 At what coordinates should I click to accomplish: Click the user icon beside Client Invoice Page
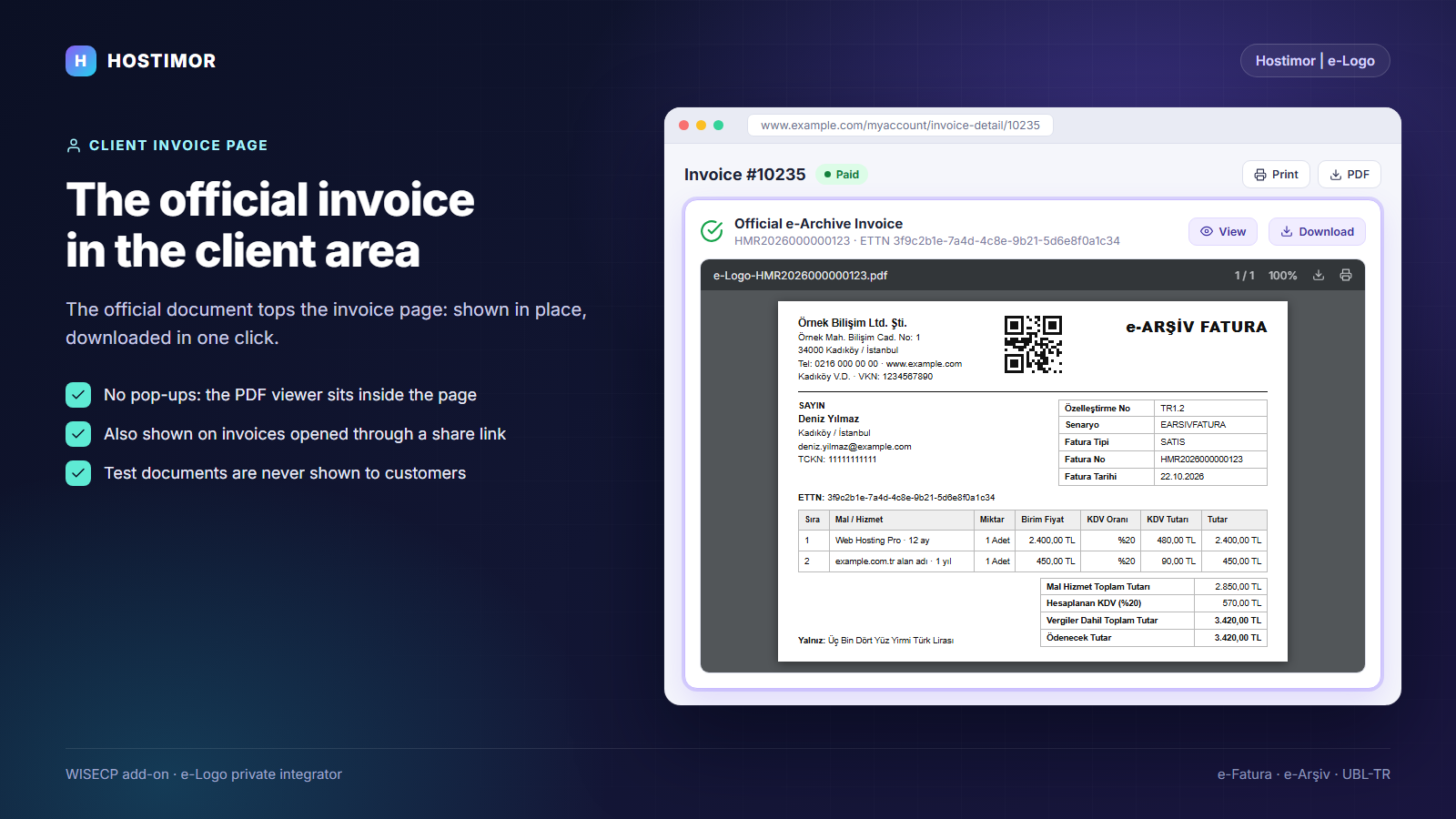point(74,146)
